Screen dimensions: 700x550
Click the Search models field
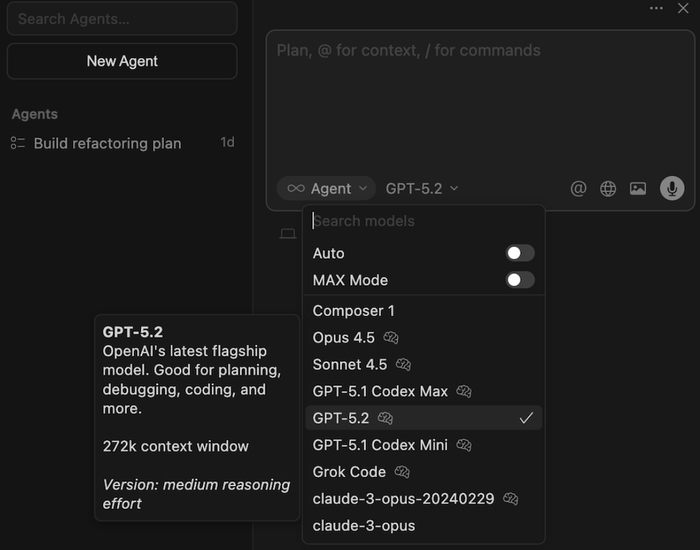[424, 221]
